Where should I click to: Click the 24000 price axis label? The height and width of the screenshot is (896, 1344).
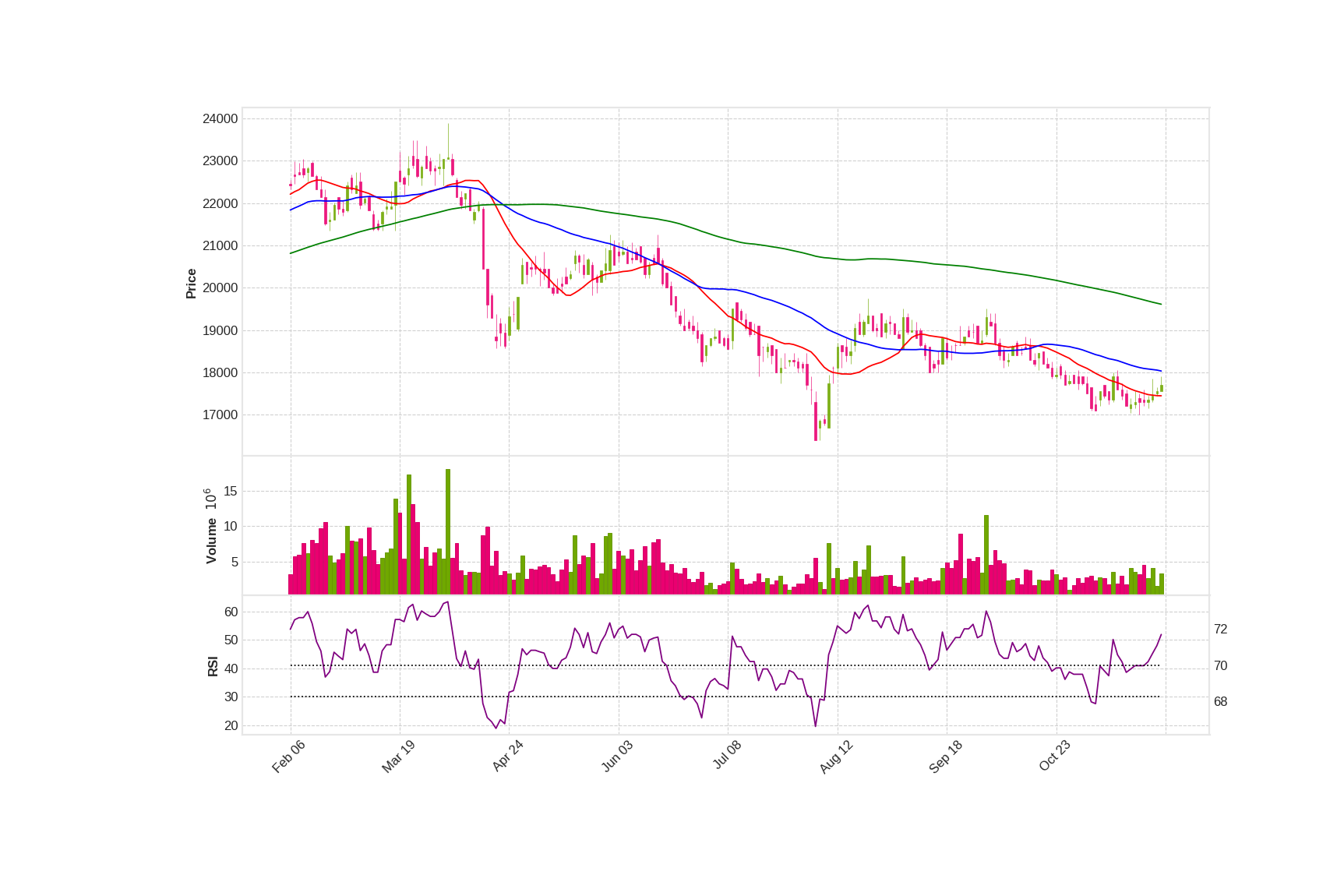(220, 119)
